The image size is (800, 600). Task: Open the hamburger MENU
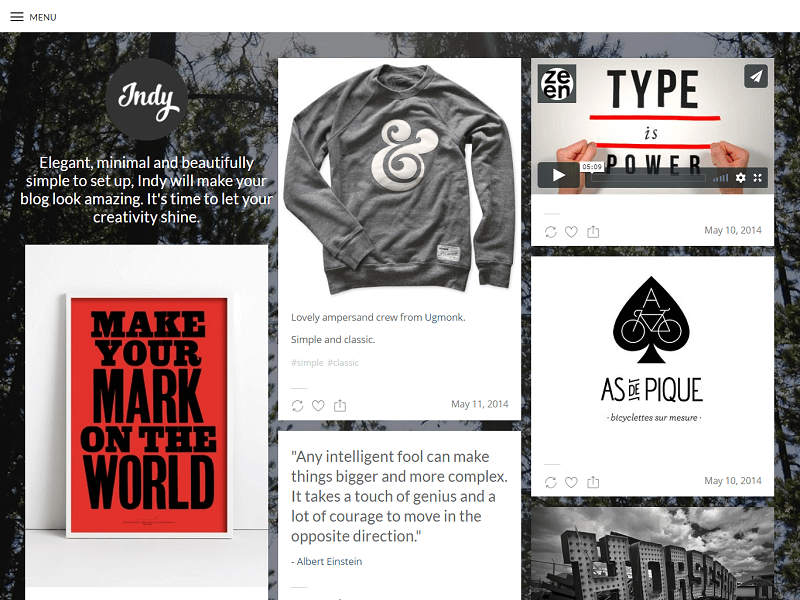point(33,17)
